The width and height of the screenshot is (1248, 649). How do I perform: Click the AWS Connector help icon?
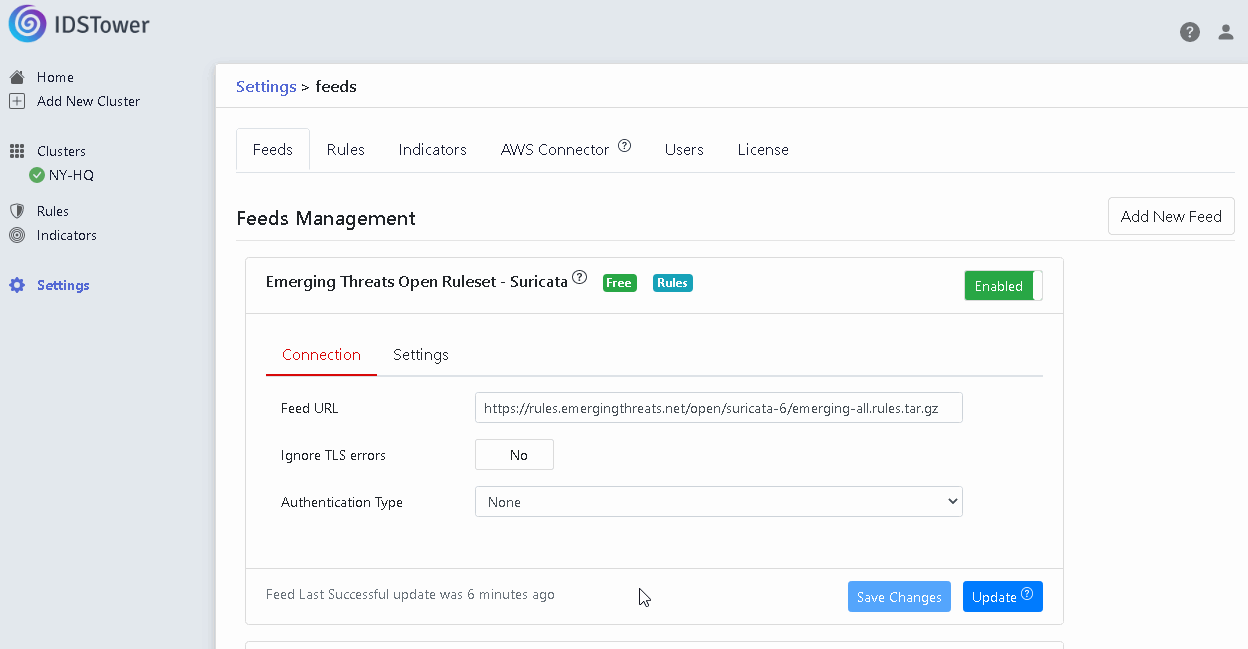coord(625,146)
